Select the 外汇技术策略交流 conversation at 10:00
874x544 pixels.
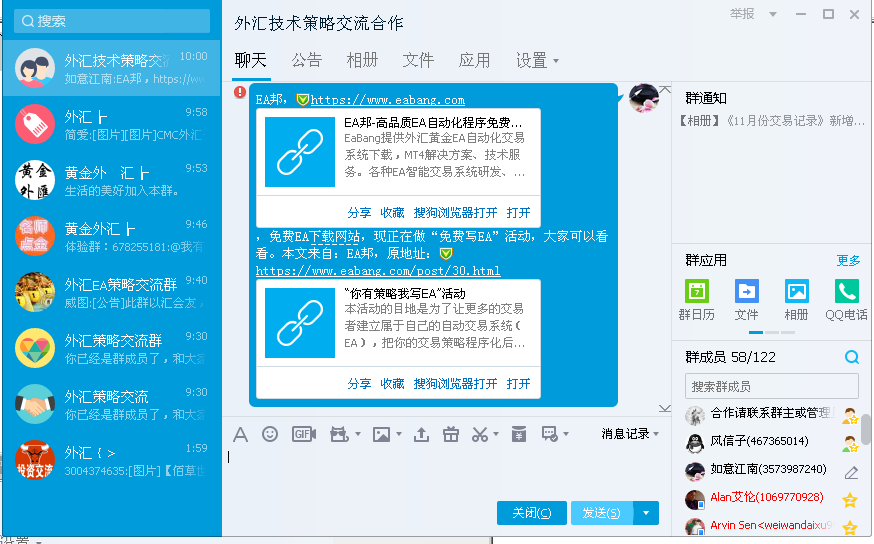(111, 68)
